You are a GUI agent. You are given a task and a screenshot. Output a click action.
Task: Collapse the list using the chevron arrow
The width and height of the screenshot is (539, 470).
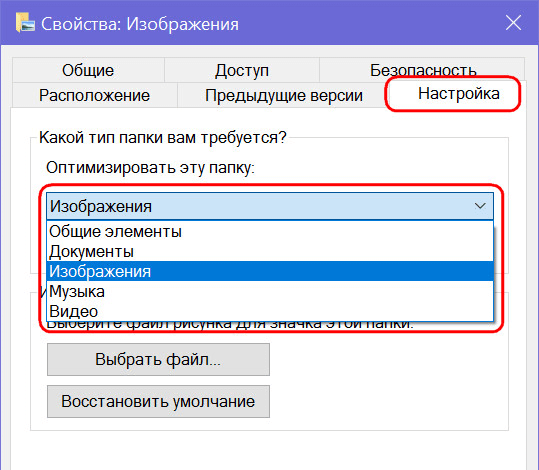[x=480, y=206]
